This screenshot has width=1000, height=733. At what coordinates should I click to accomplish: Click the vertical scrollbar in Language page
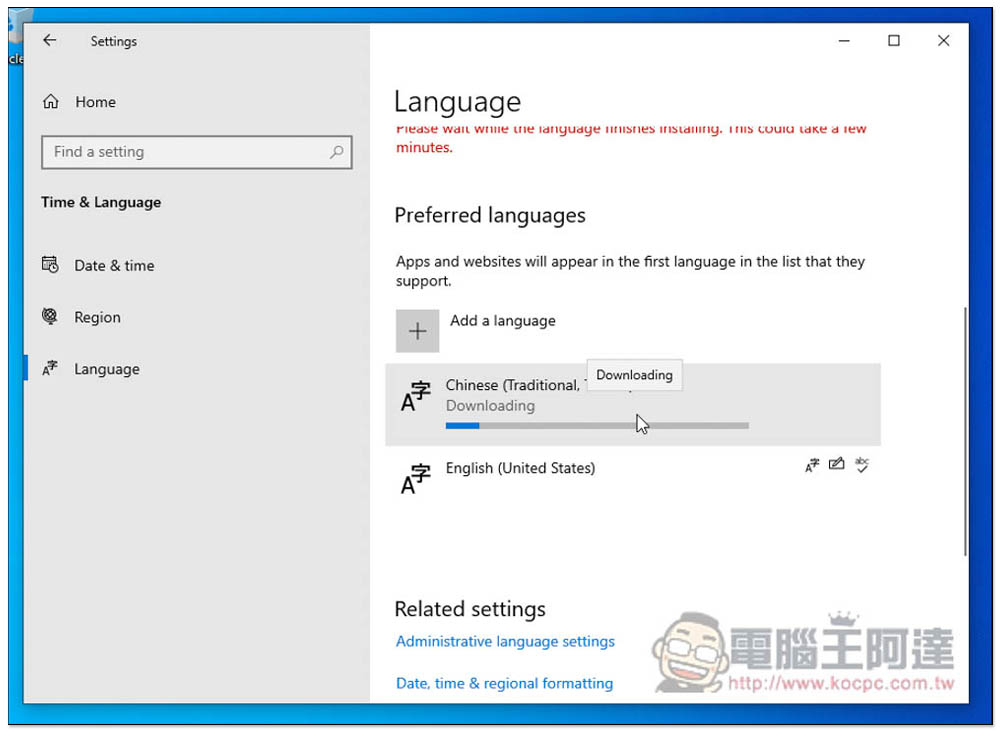964,430
